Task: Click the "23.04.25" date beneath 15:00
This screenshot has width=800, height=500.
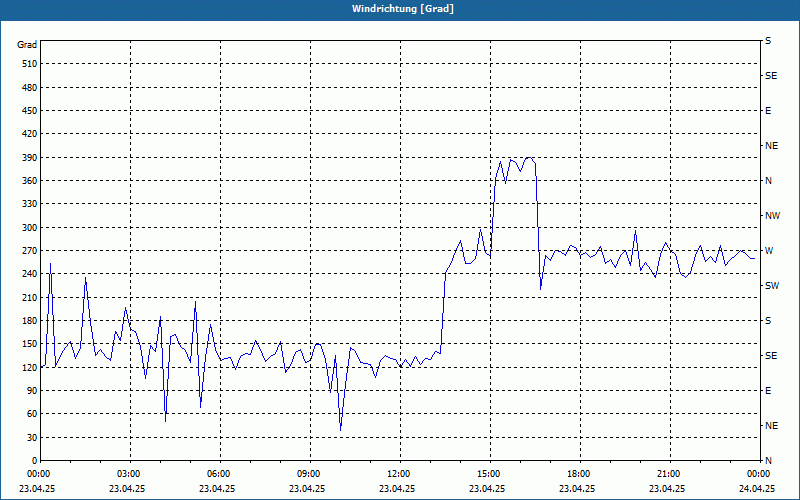Action: (x=487, y=488)
